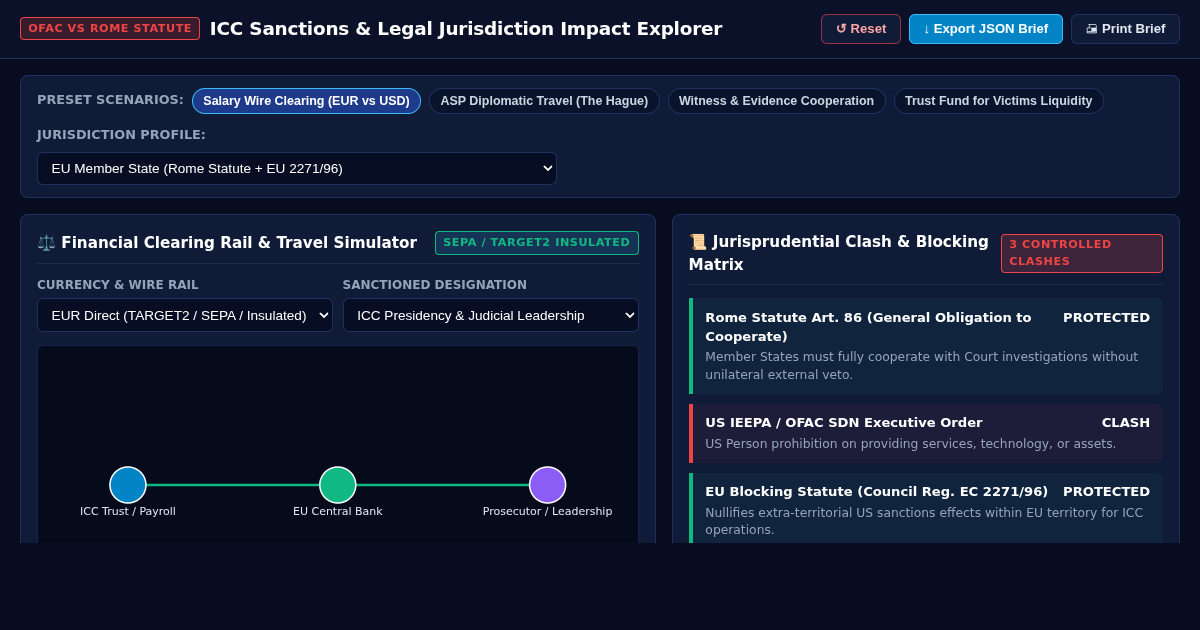Open the Jurisdiction Profile dropdown
This screenshot has width=1200, height=630.
297,168
